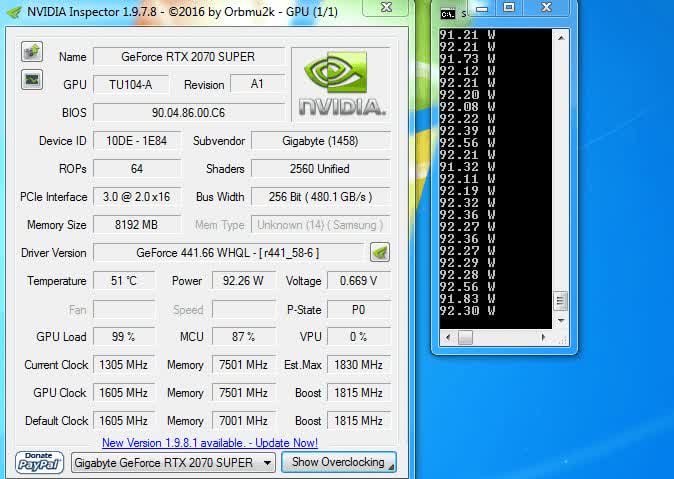This screenshot has height=479, width=674.
Task: Click the console vertical scrollbar thumb
Action: click(560, 301)
